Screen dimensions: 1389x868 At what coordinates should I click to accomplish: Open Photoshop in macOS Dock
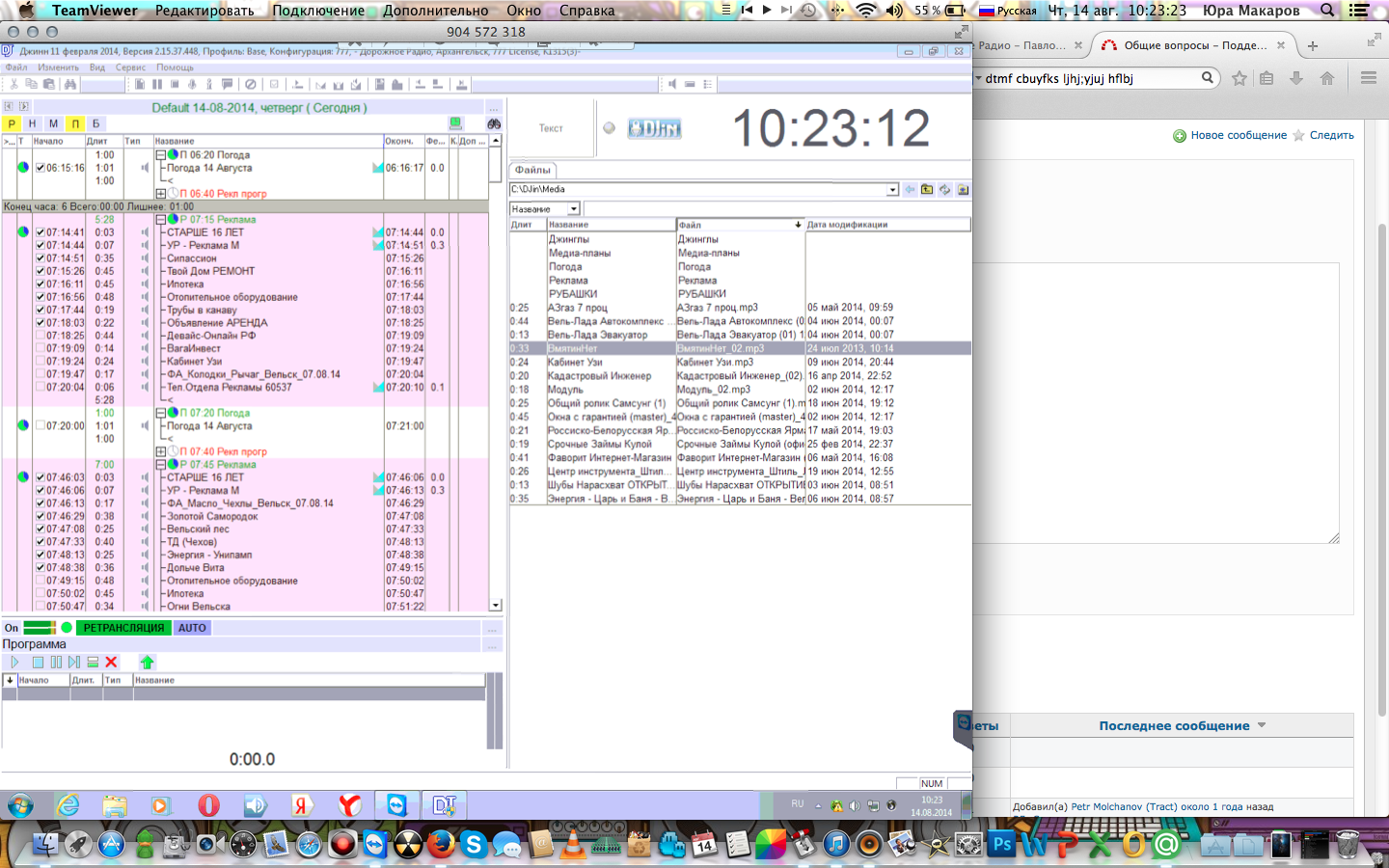(x=1002, y=845)
